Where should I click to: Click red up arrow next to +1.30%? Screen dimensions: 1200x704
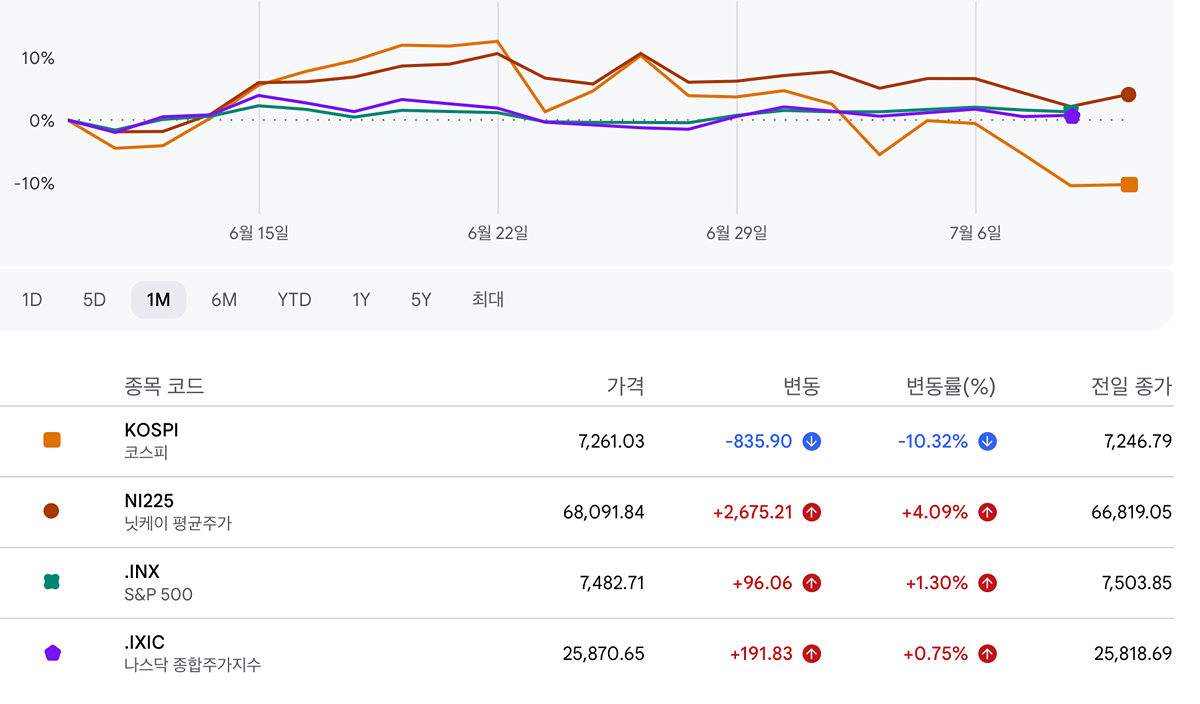point(987,583)
